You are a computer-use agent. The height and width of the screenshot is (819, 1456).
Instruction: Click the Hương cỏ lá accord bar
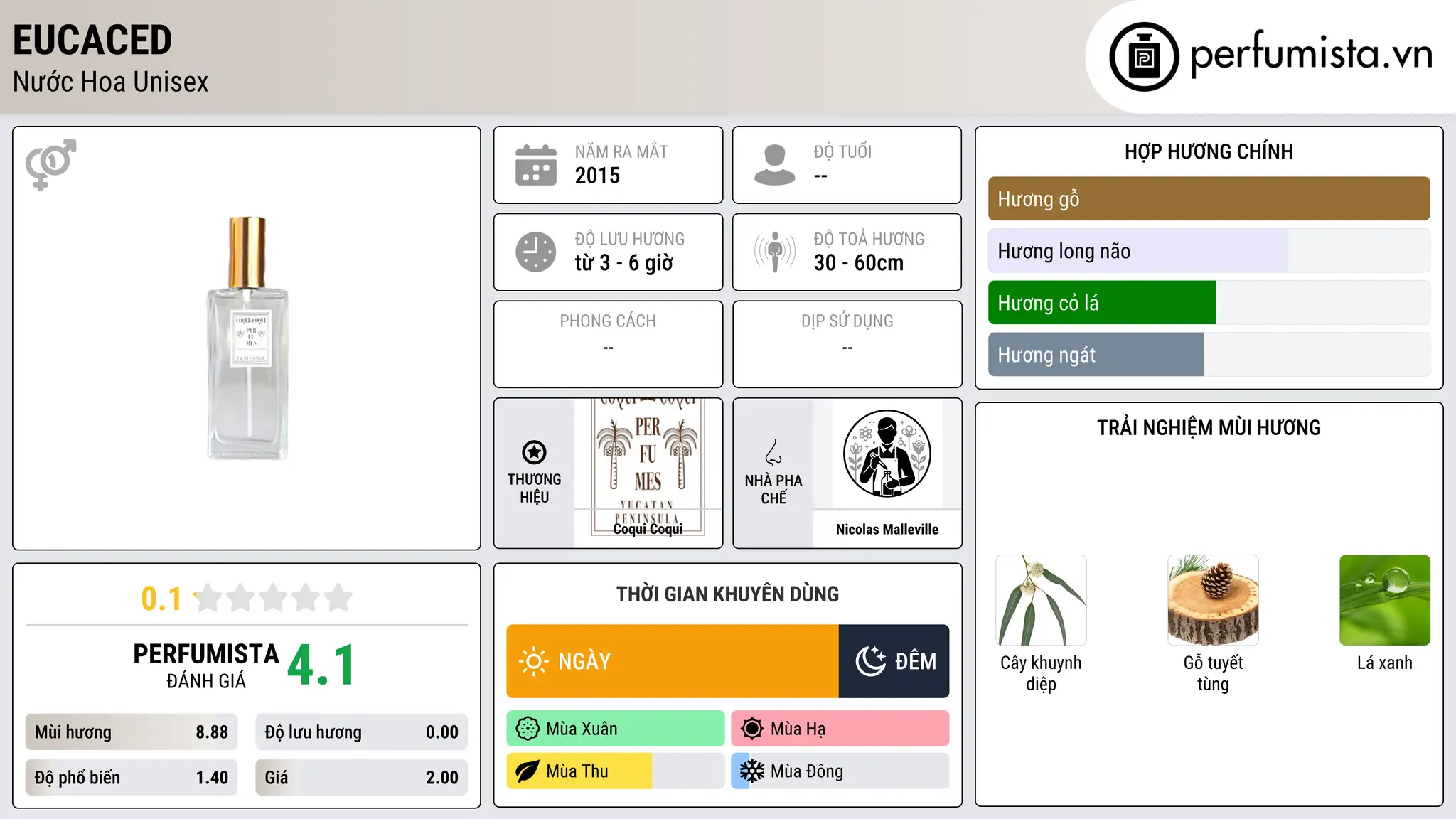1209,303
